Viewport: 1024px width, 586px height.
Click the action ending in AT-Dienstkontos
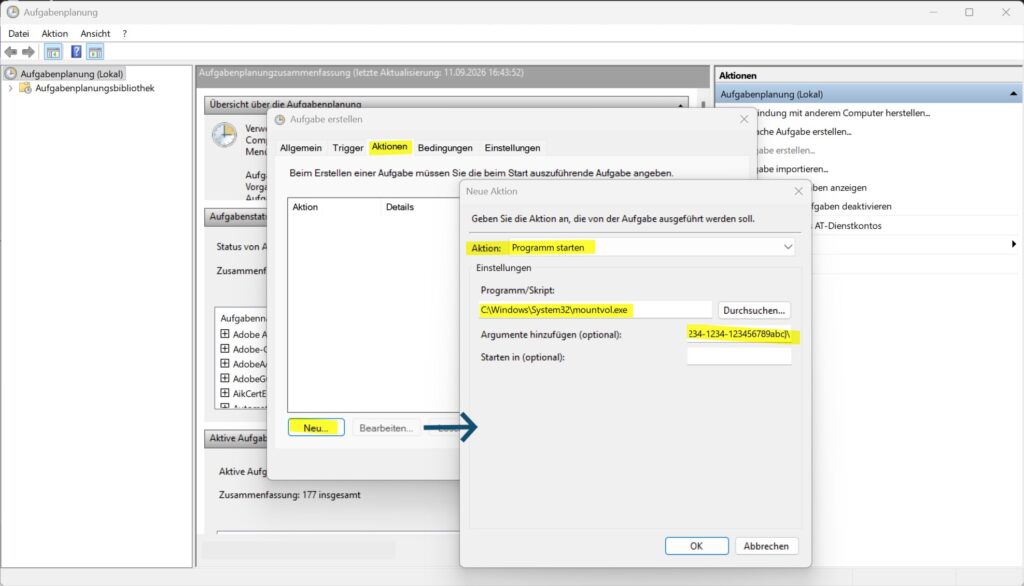[x=847, y=225]
